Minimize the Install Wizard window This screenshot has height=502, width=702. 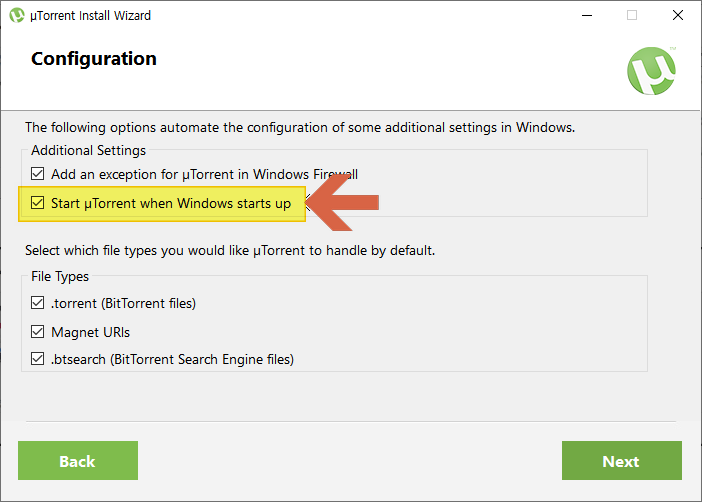click(x=587, y=15)
